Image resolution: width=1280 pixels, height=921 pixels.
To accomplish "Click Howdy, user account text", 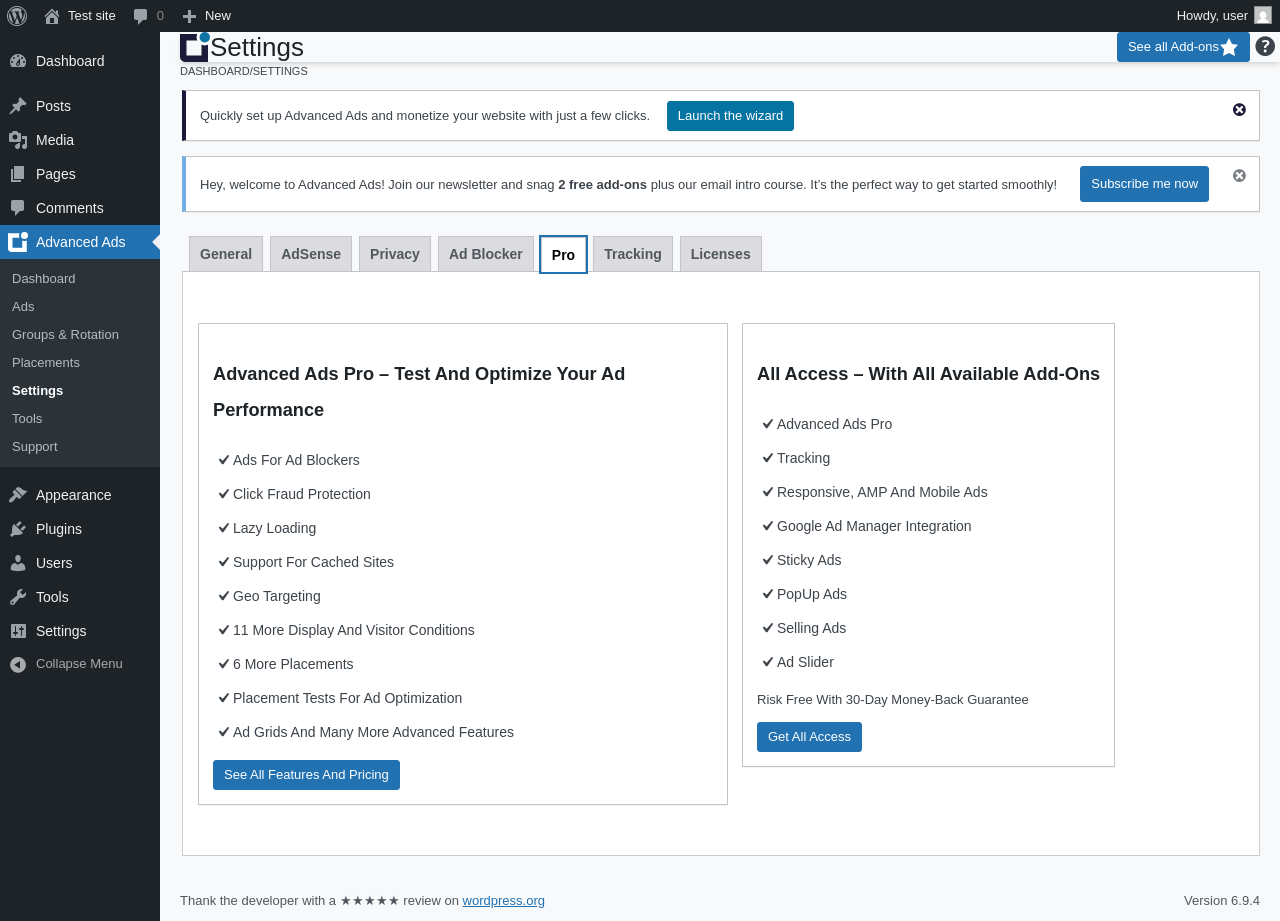I will click(x=1212, y=16).
